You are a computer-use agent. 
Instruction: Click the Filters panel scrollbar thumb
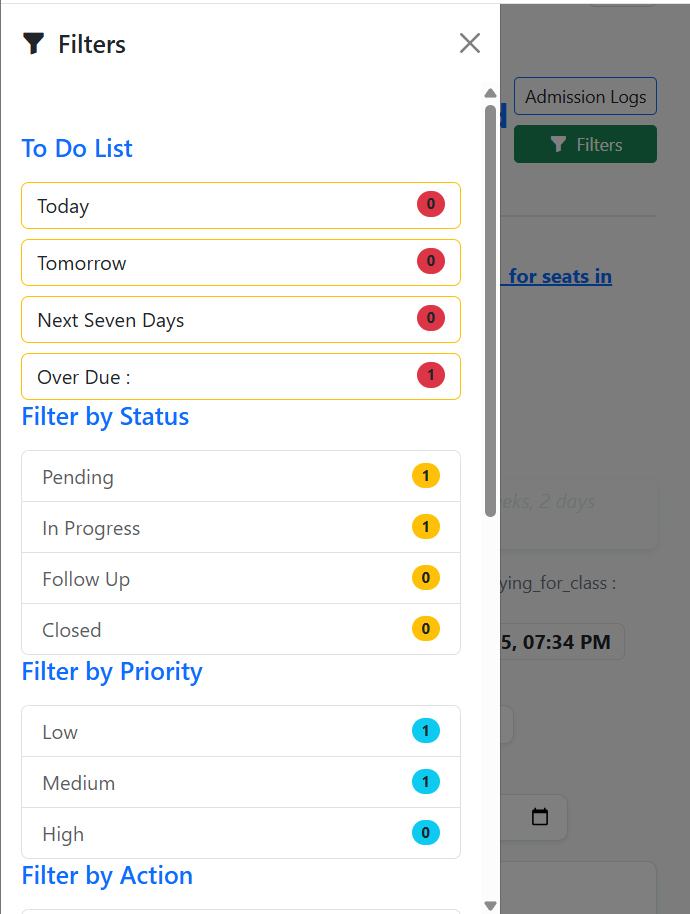(490, 310)
